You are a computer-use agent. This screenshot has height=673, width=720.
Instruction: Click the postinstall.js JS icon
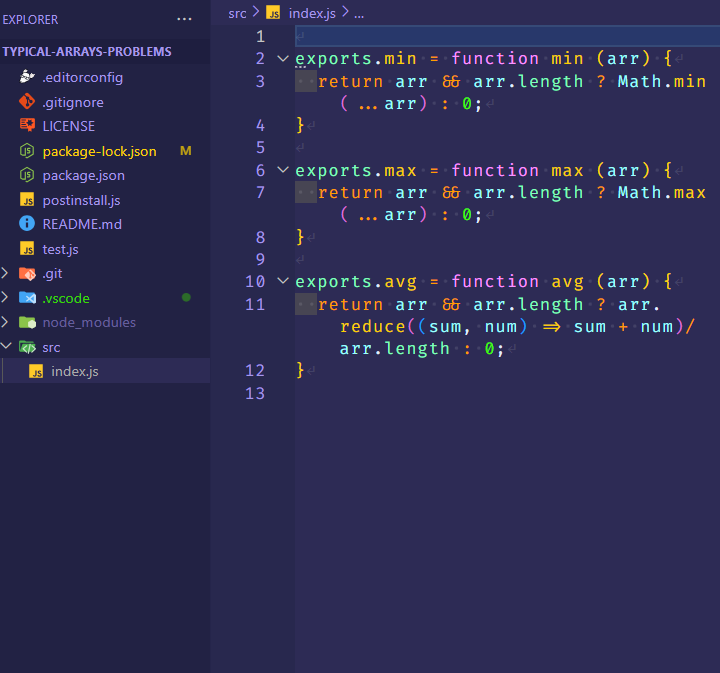tap(27, 200)
